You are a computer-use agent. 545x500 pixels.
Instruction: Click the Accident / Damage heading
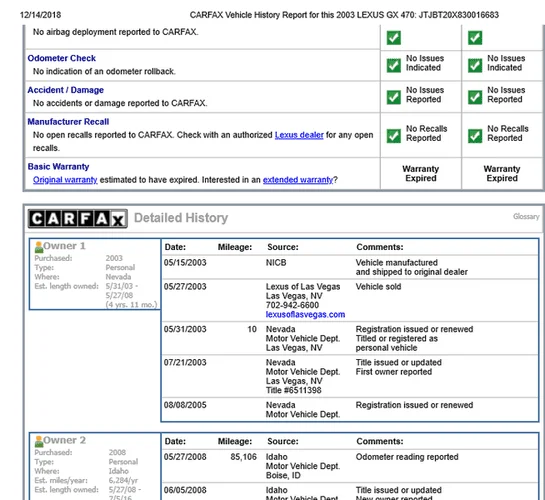pyautogui.click(x=65, y=90)
